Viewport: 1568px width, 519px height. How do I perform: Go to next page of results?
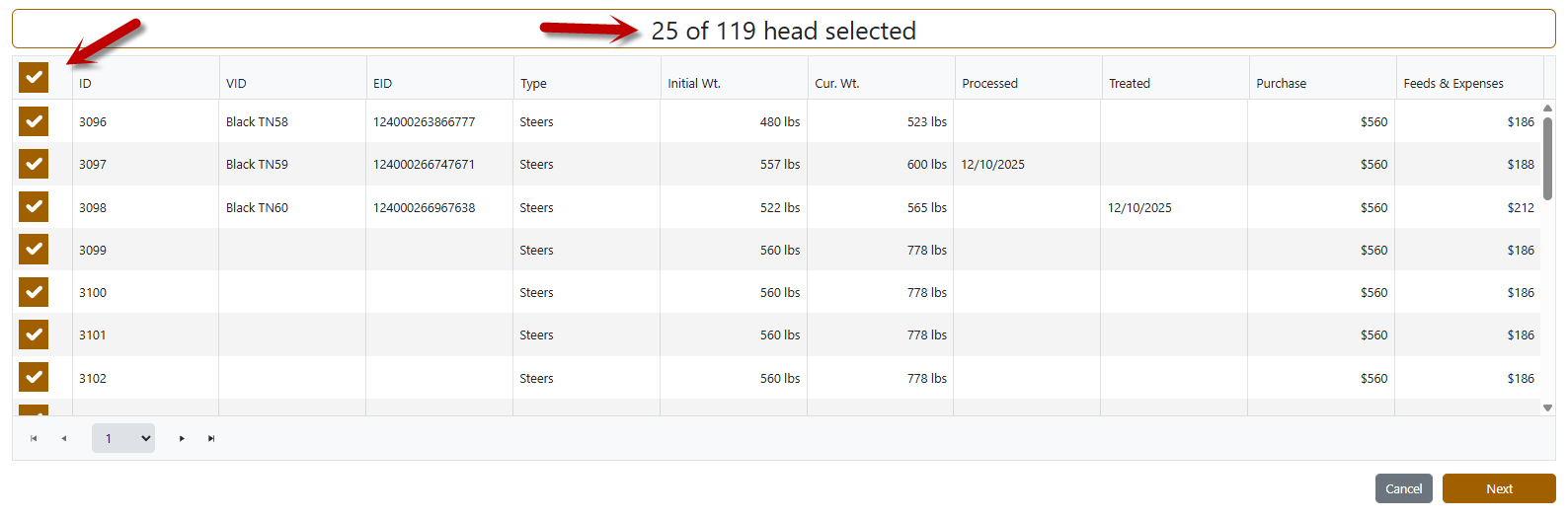click(182, 438)
